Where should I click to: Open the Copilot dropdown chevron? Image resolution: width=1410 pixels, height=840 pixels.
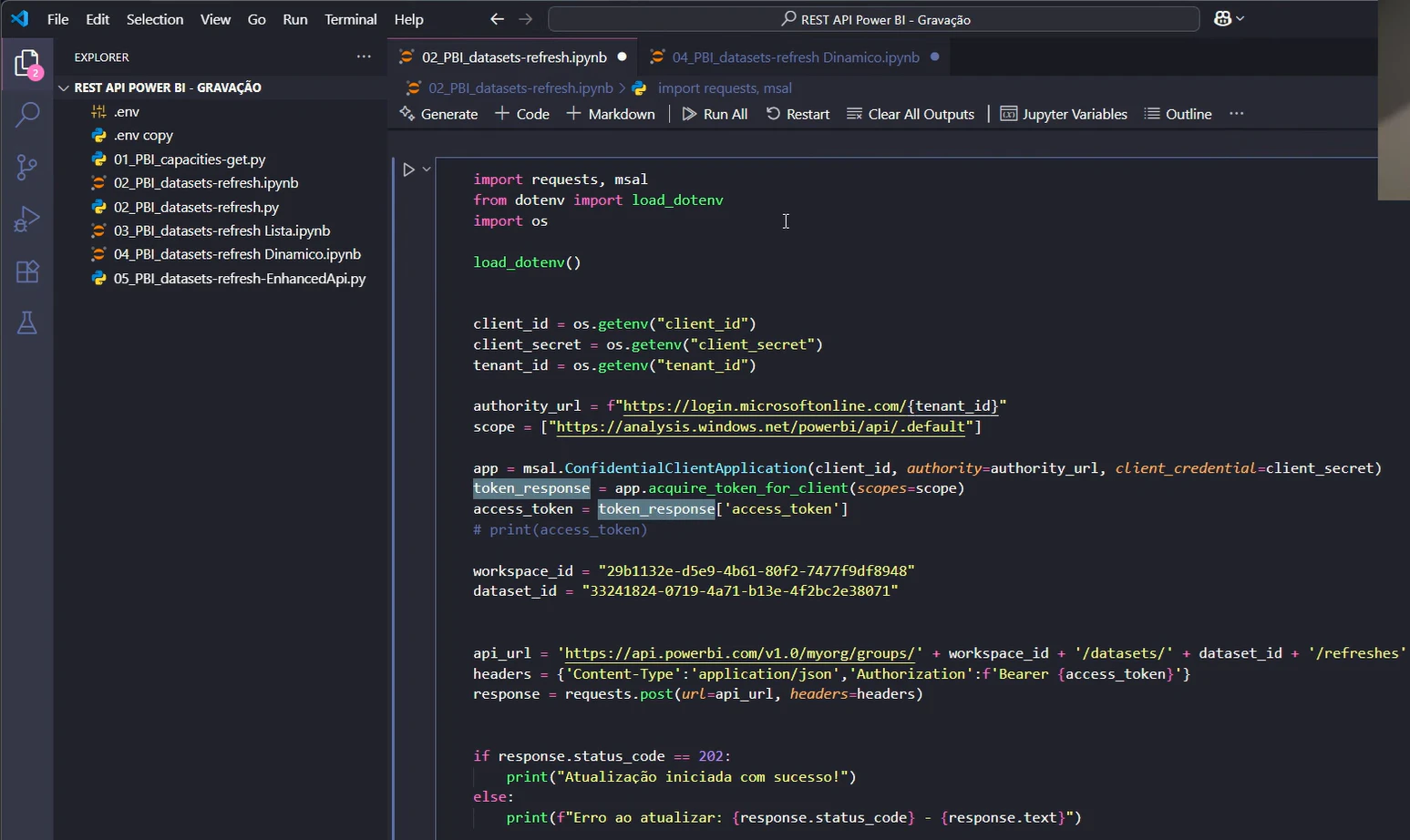tap(1240, 19)
